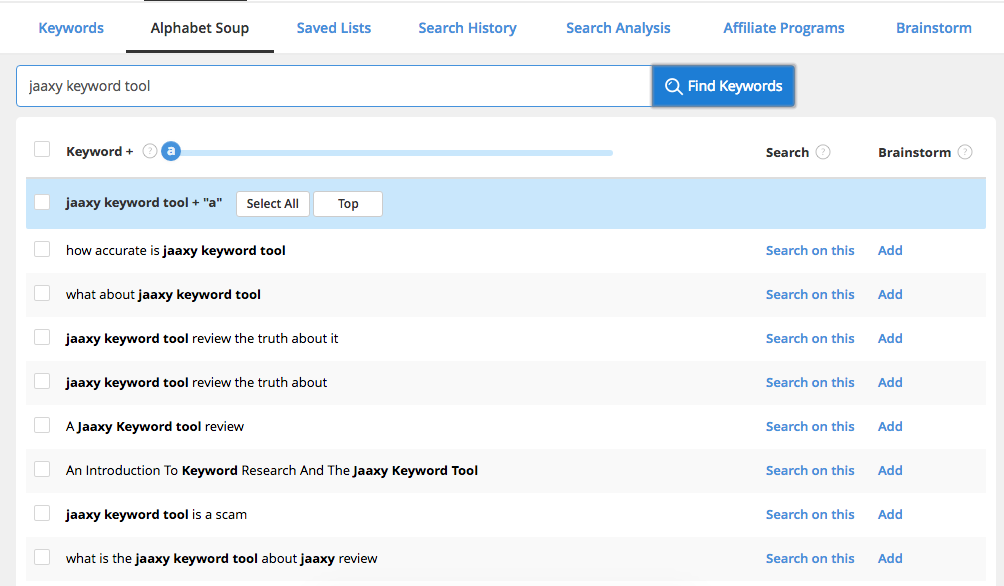Click the alphabet slider track

pos(396,152)
